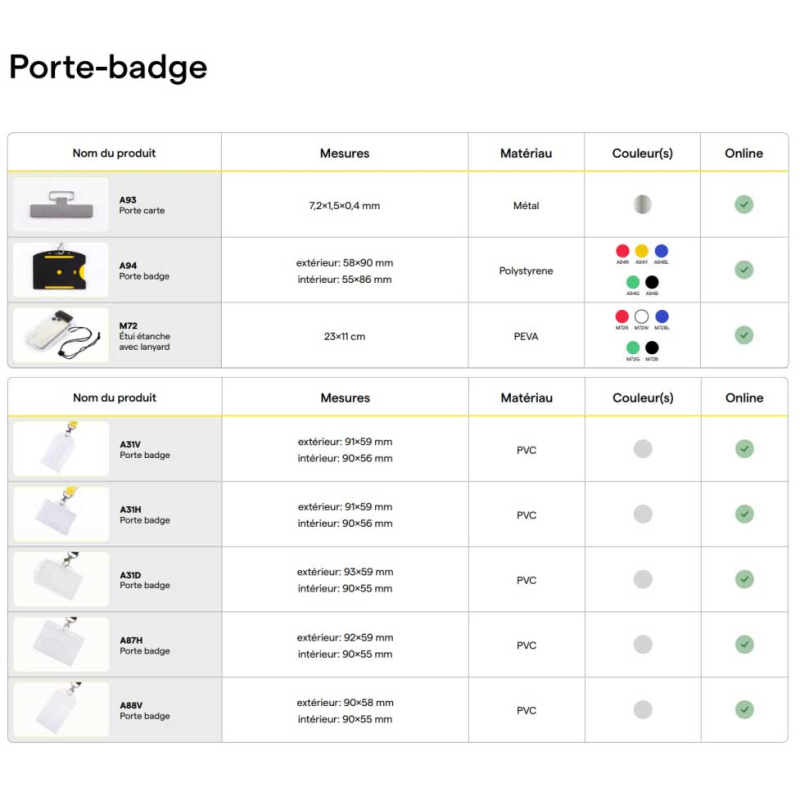Click the Online checkmark for A87H
Screen dimensions: 800x800
744,645
